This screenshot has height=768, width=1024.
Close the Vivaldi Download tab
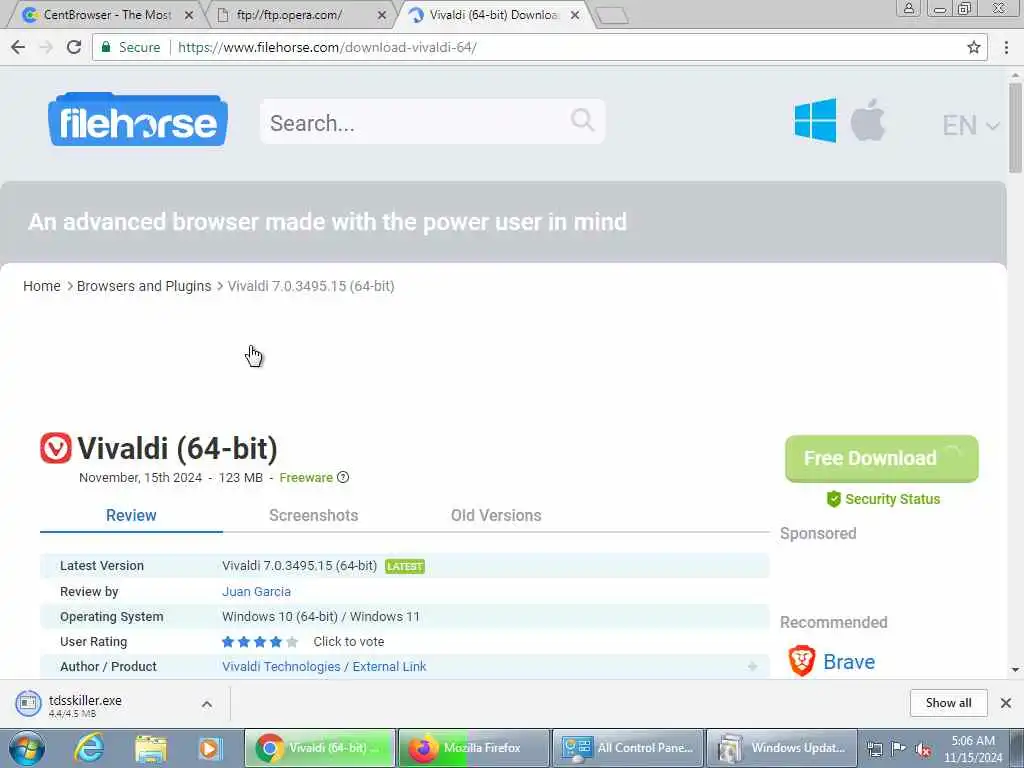point(575,14)
